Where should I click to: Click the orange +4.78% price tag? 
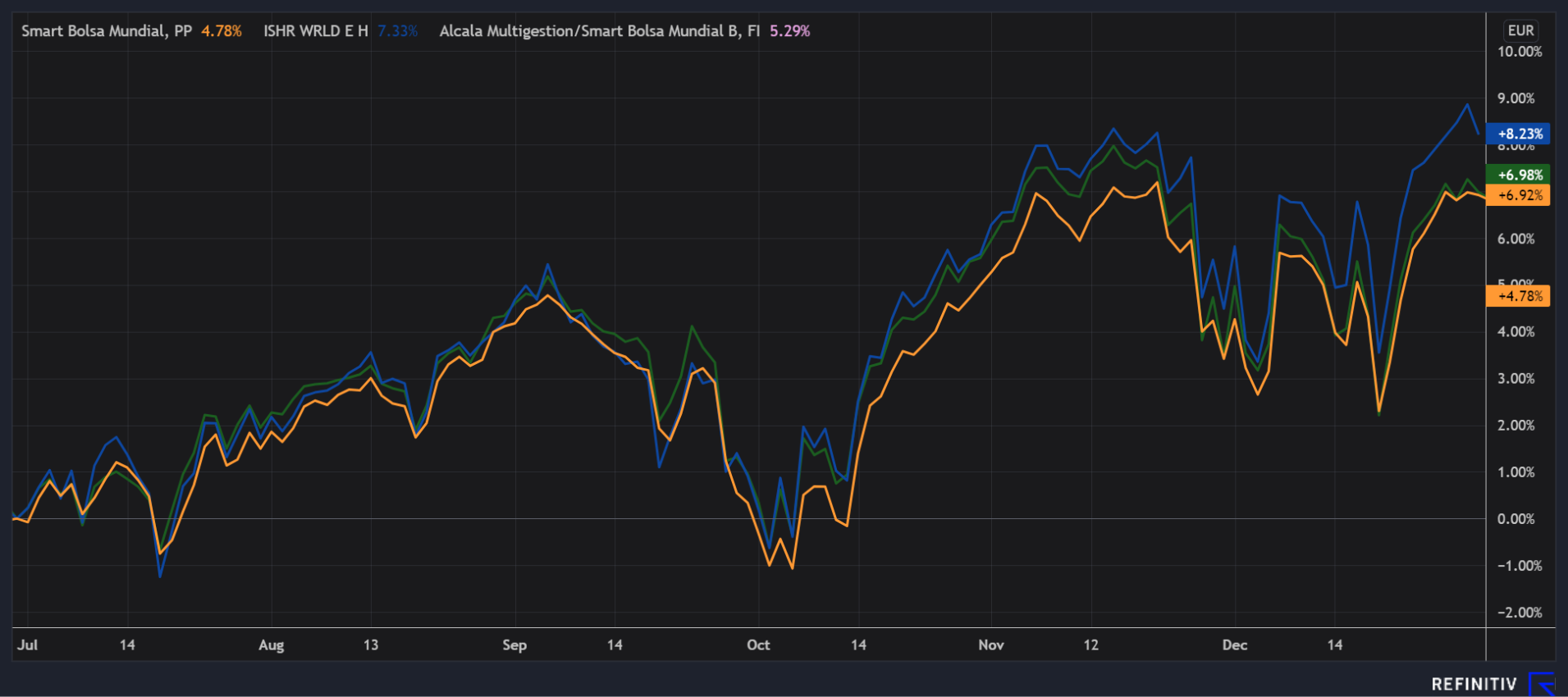click(x=1518, y=296)
